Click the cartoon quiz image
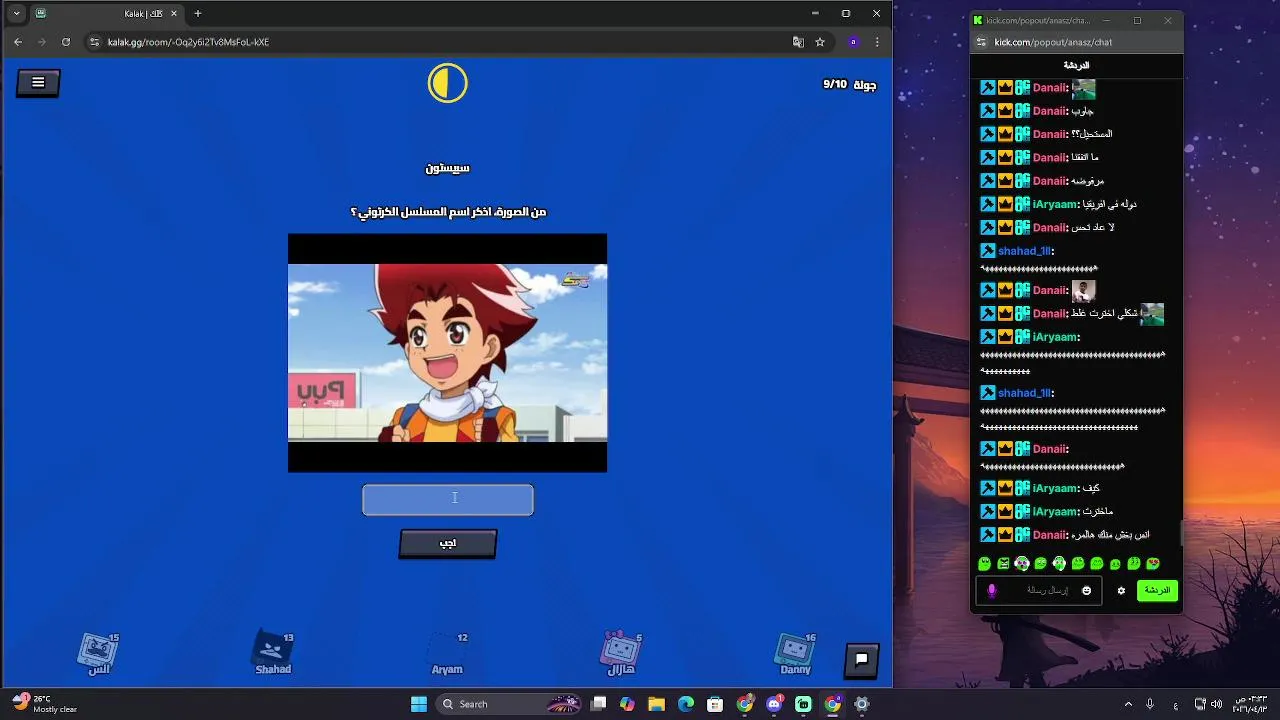Viewport: 1280px width, 720px height. tap(447, 352)
